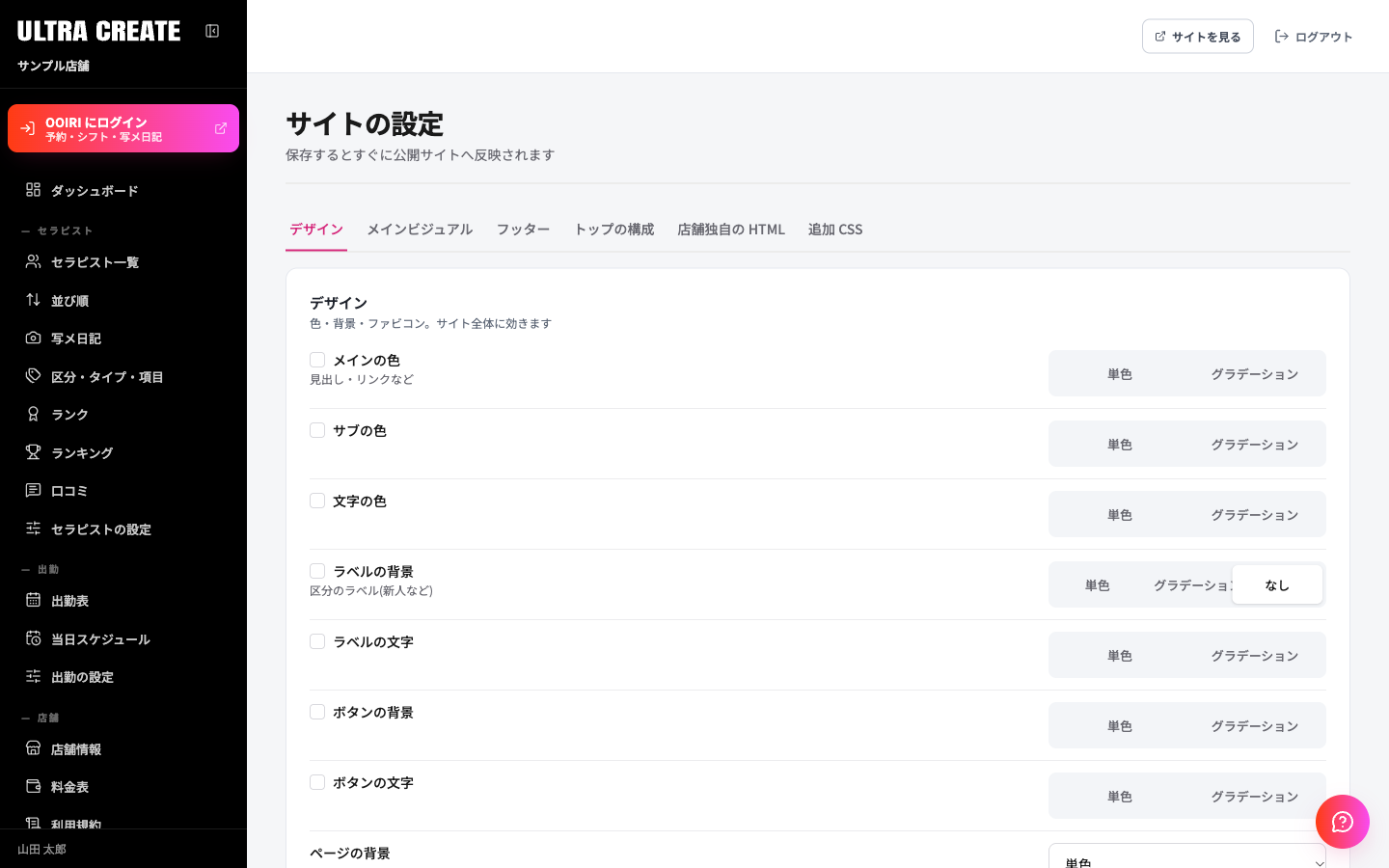Open the 追加 CSS tab
The height and width of the screenshot is (868, 1389).
point(835,230)
